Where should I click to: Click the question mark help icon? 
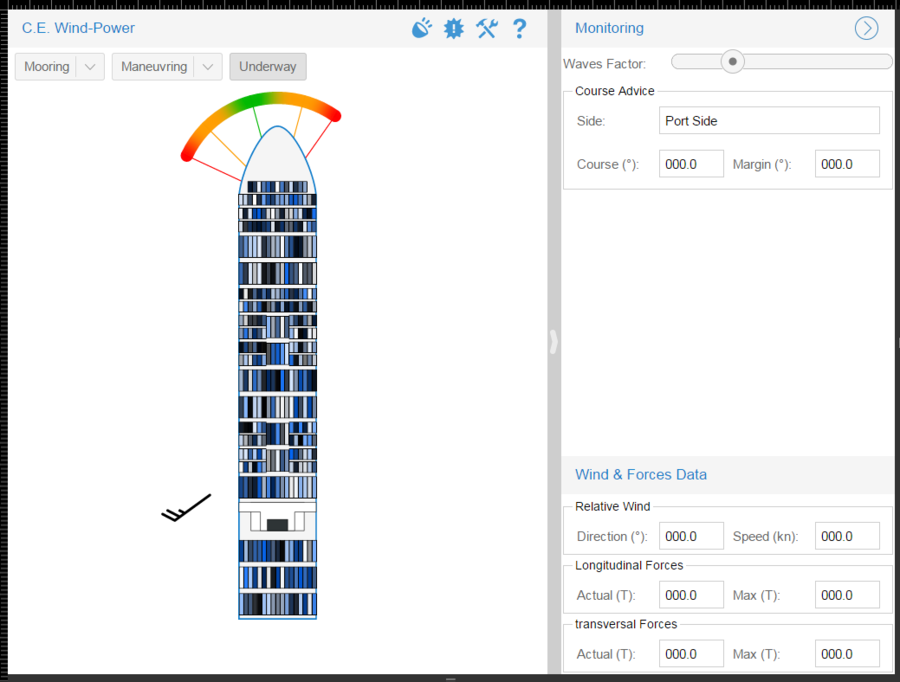pos(519,28)
